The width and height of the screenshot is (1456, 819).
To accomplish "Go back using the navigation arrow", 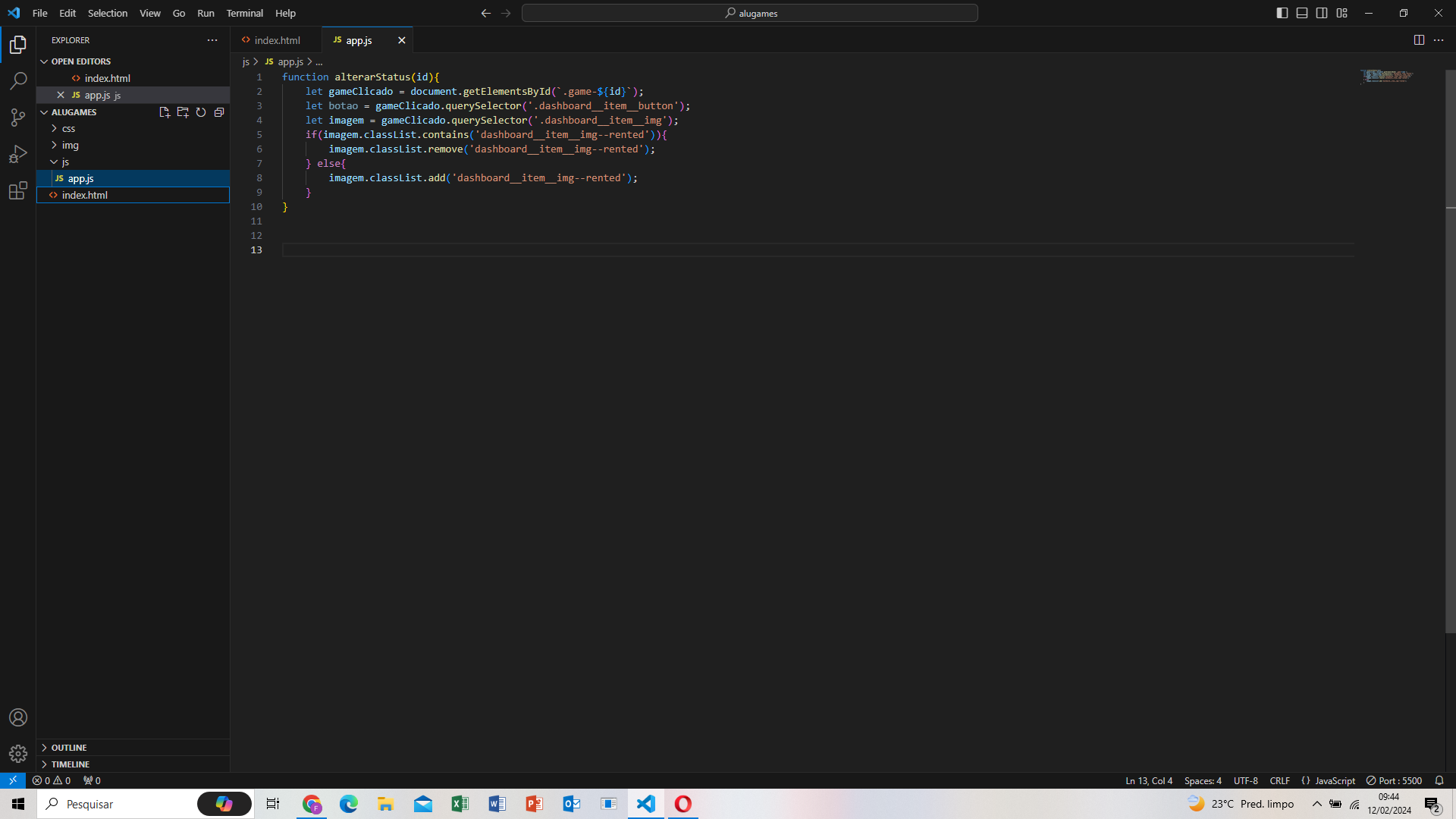I will [x=486, y=13].
